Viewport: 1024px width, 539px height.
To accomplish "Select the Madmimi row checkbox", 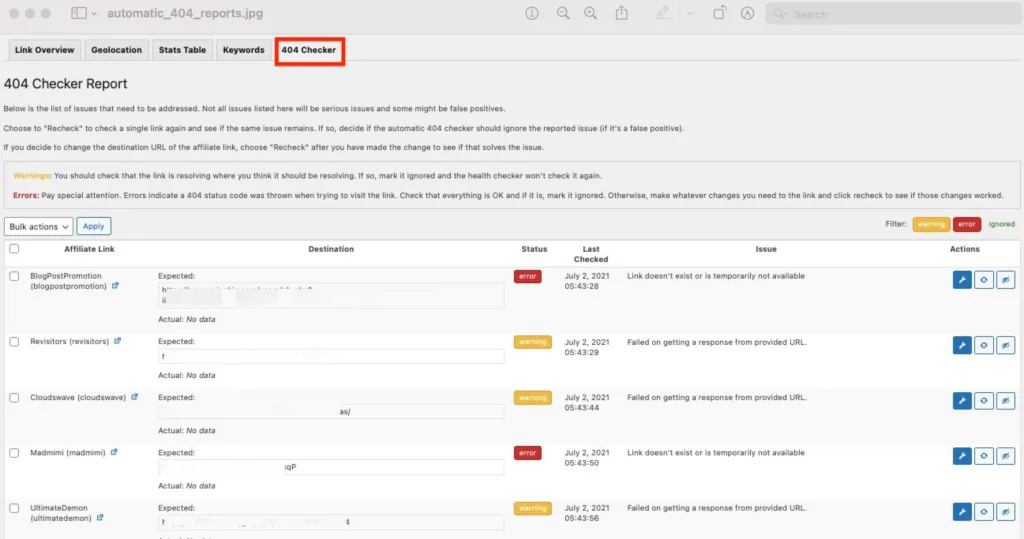I will point(14,453).
